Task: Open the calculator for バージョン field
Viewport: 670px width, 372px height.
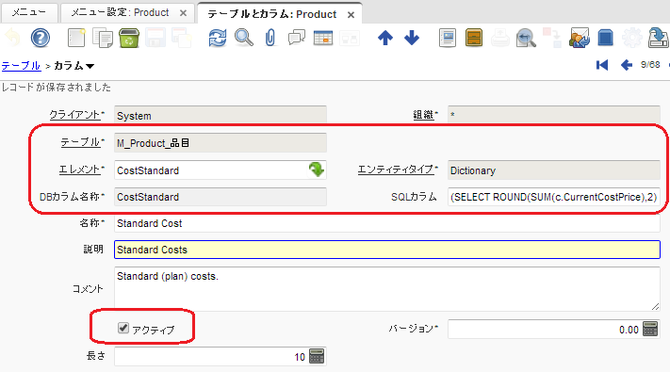Action: click(x=650, y=329)
